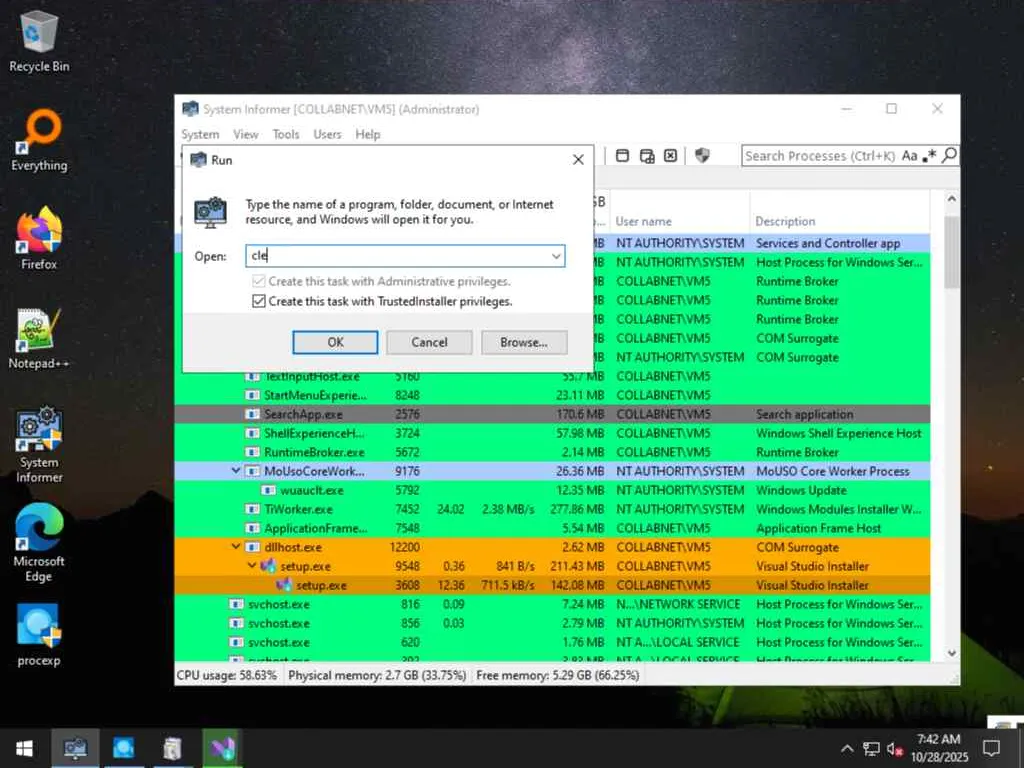The height and width of the screenshot is (768, 1024).
Task: Select the RuntimeBroker.exe PID 5672 row
Action: tap(552, 452)
